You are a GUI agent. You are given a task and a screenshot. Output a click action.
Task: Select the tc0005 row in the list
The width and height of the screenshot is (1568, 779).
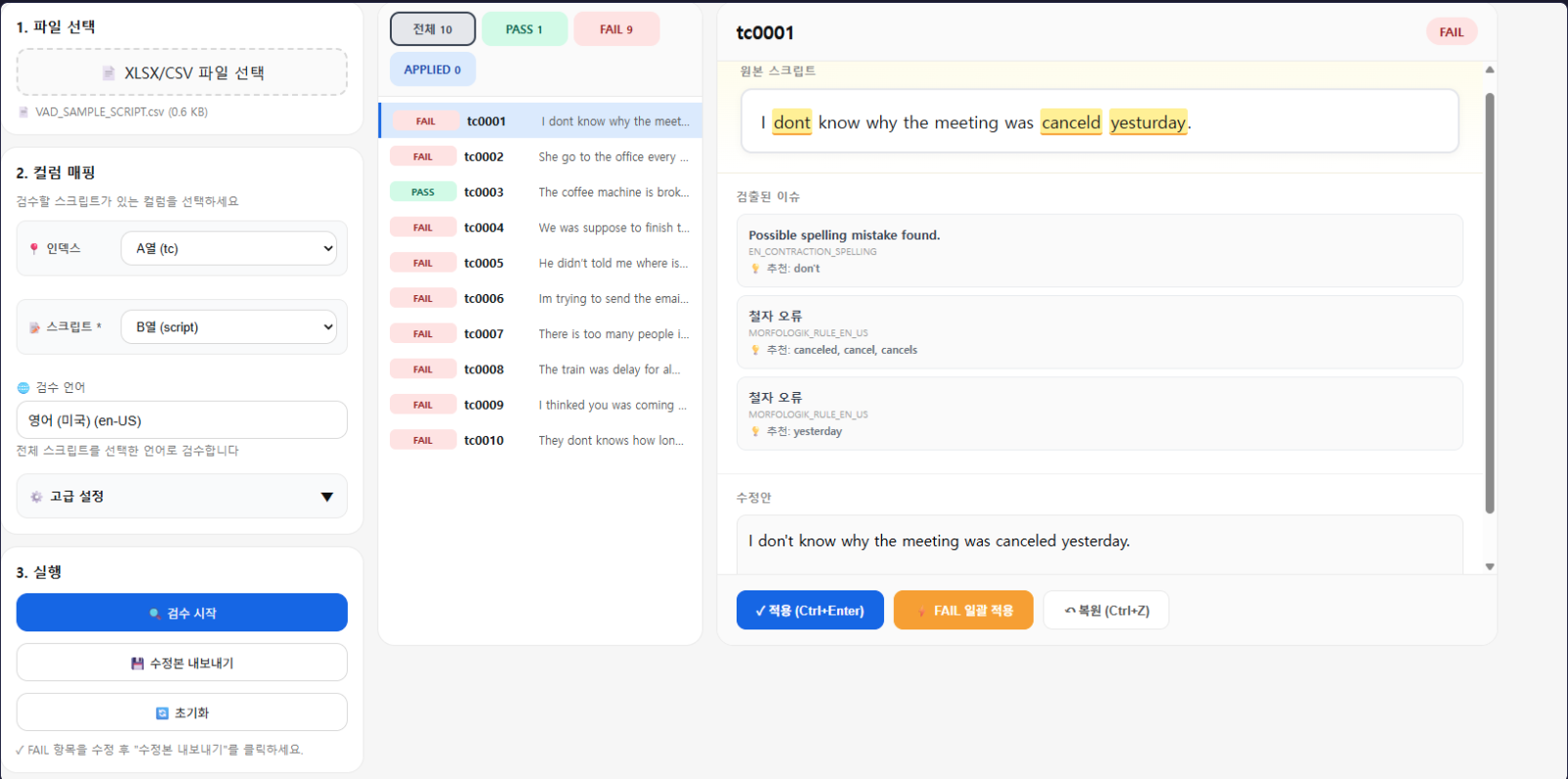(x=540, y=263)
